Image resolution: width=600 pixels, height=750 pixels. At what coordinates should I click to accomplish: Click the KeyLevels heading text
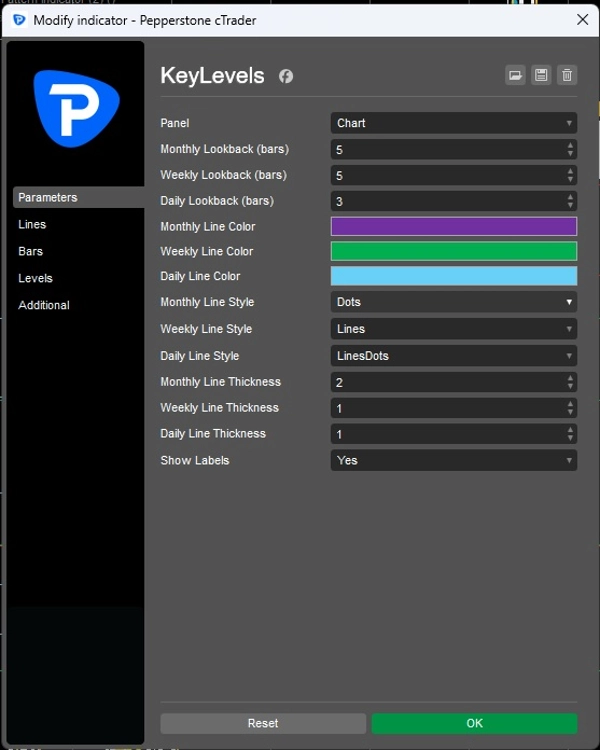[212, 76]
